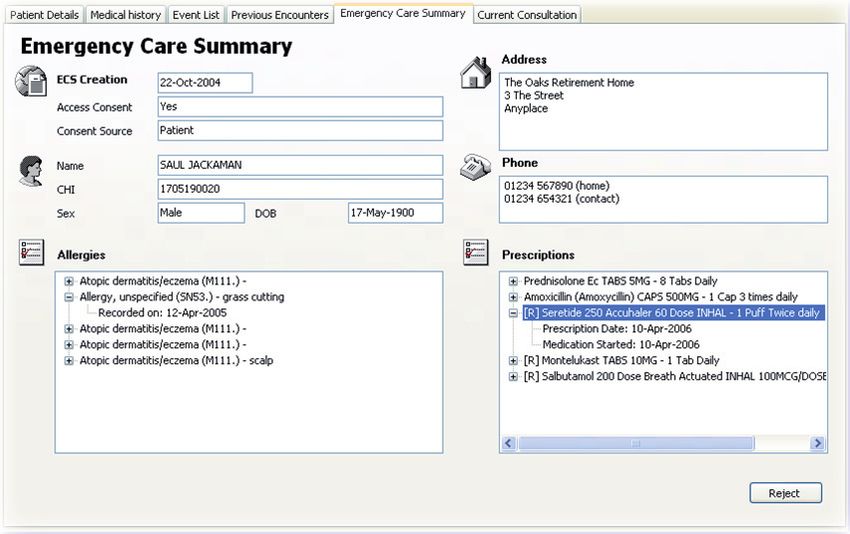This screenshot has width=850, height=534.
Task: Click the 01234 567890 (home) phone number
Action: 557,186
